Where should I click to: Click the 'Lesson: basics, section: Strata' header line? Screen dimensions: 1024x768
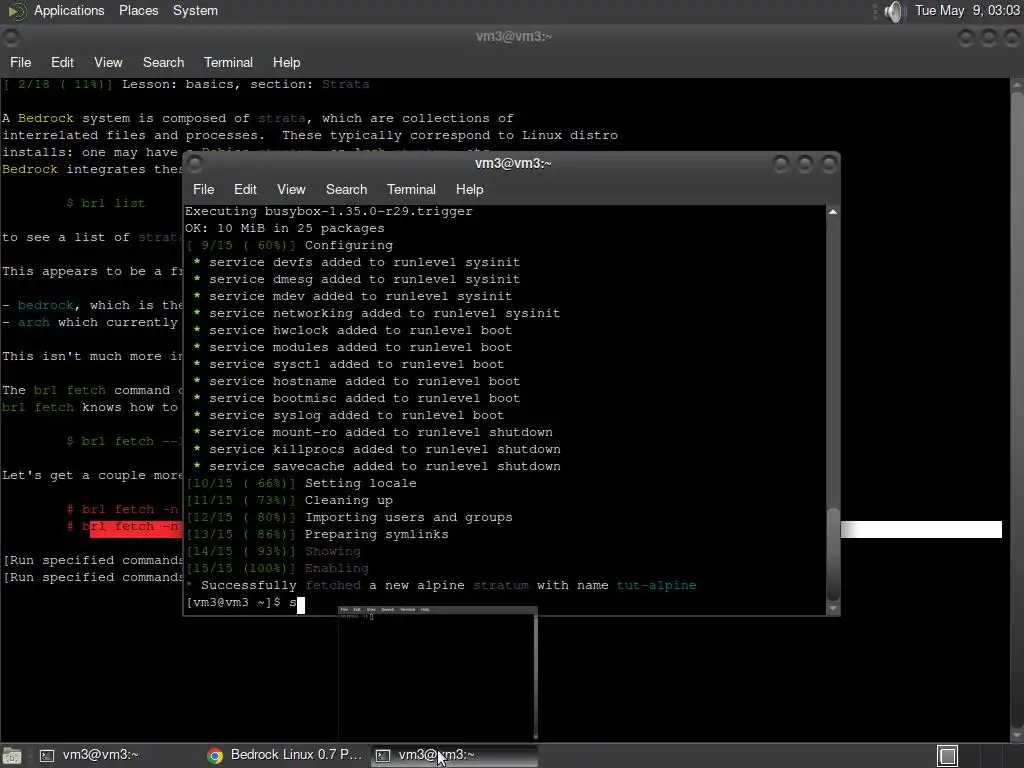point(186,84)
